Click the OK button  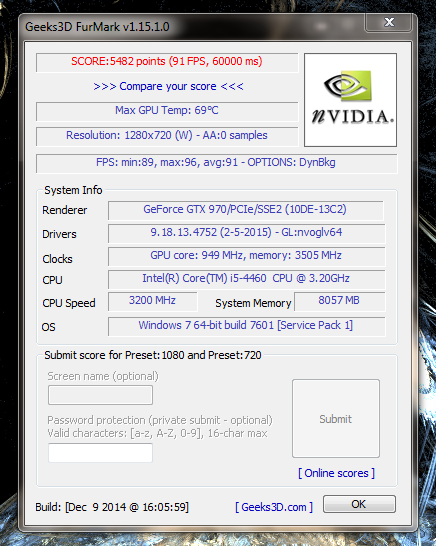click(359, 504)
